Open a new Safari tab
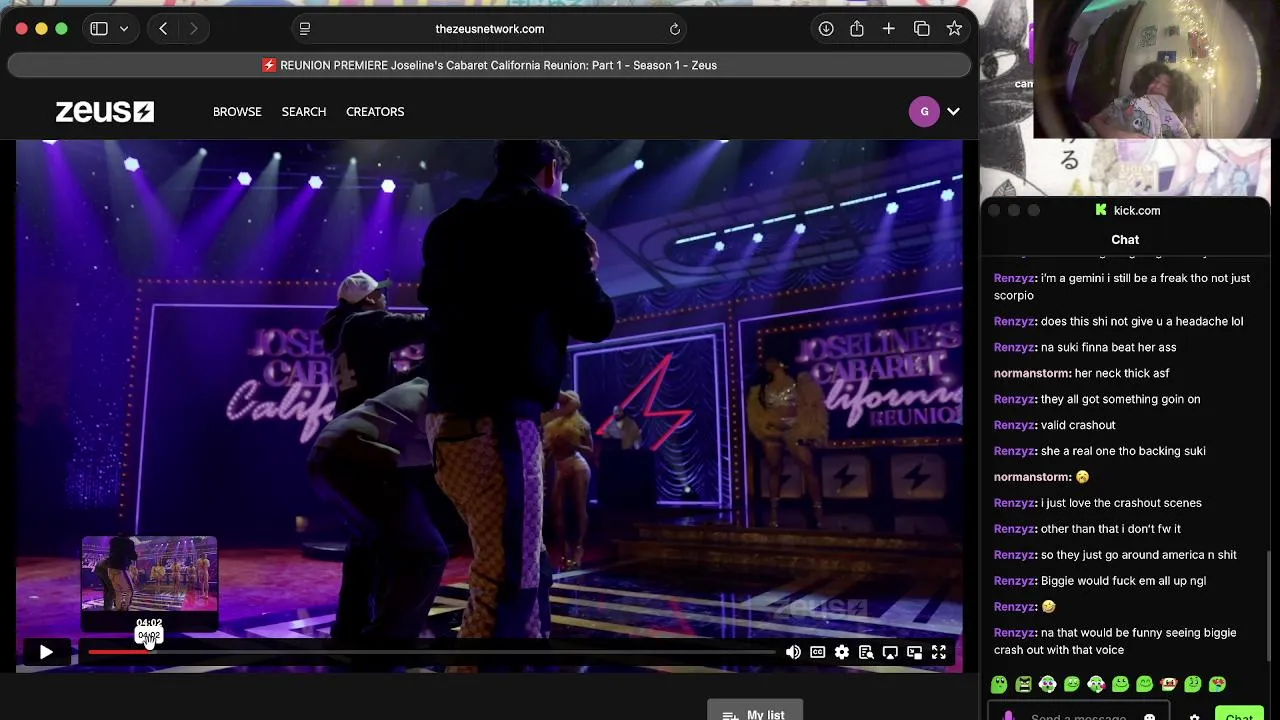 click(889, 29)
